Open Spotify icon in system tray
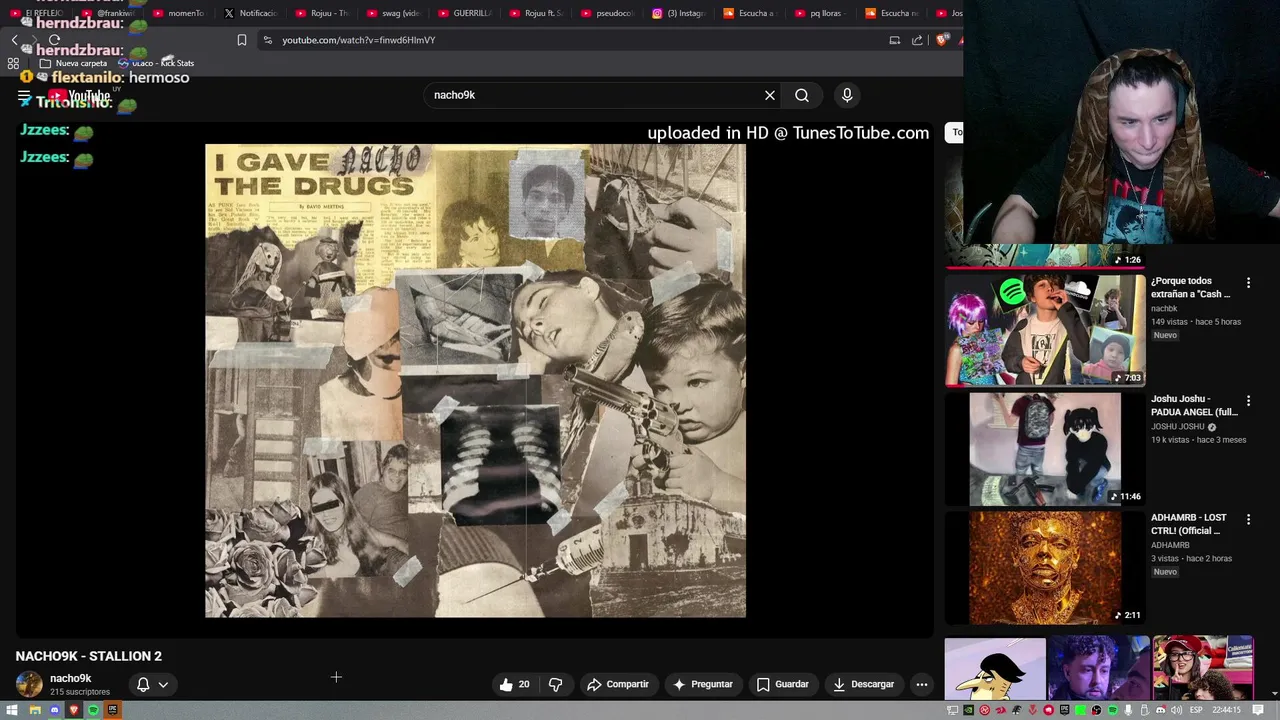This screenshot has height=720, width=1280. click(1113, 710)
